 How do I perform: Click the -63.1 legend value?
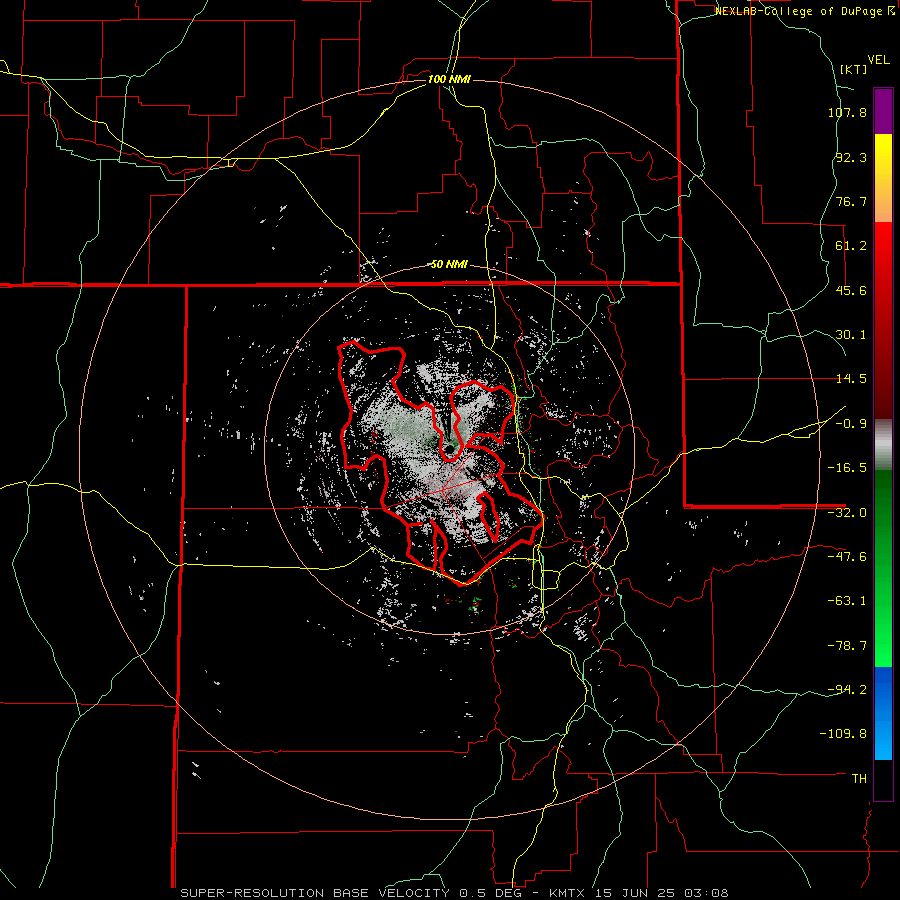[847, 601]
